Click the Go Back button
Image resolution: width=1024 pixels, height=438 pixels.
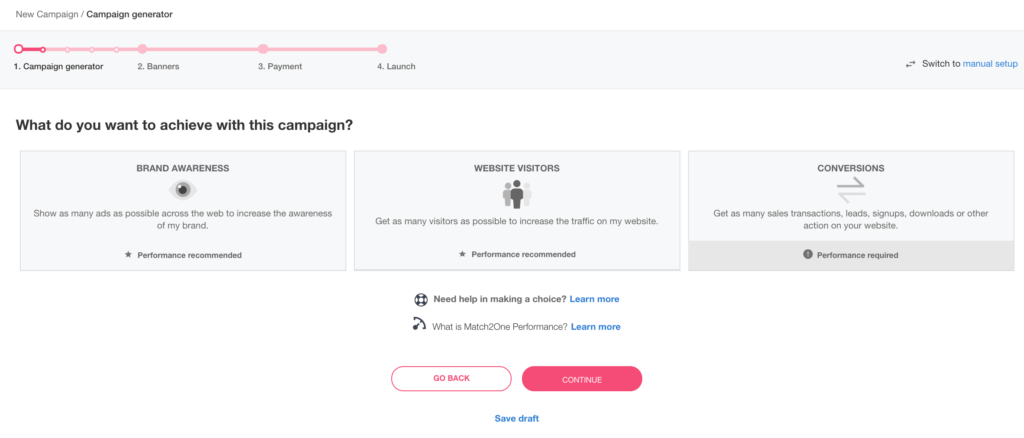[x=451, y=379]
